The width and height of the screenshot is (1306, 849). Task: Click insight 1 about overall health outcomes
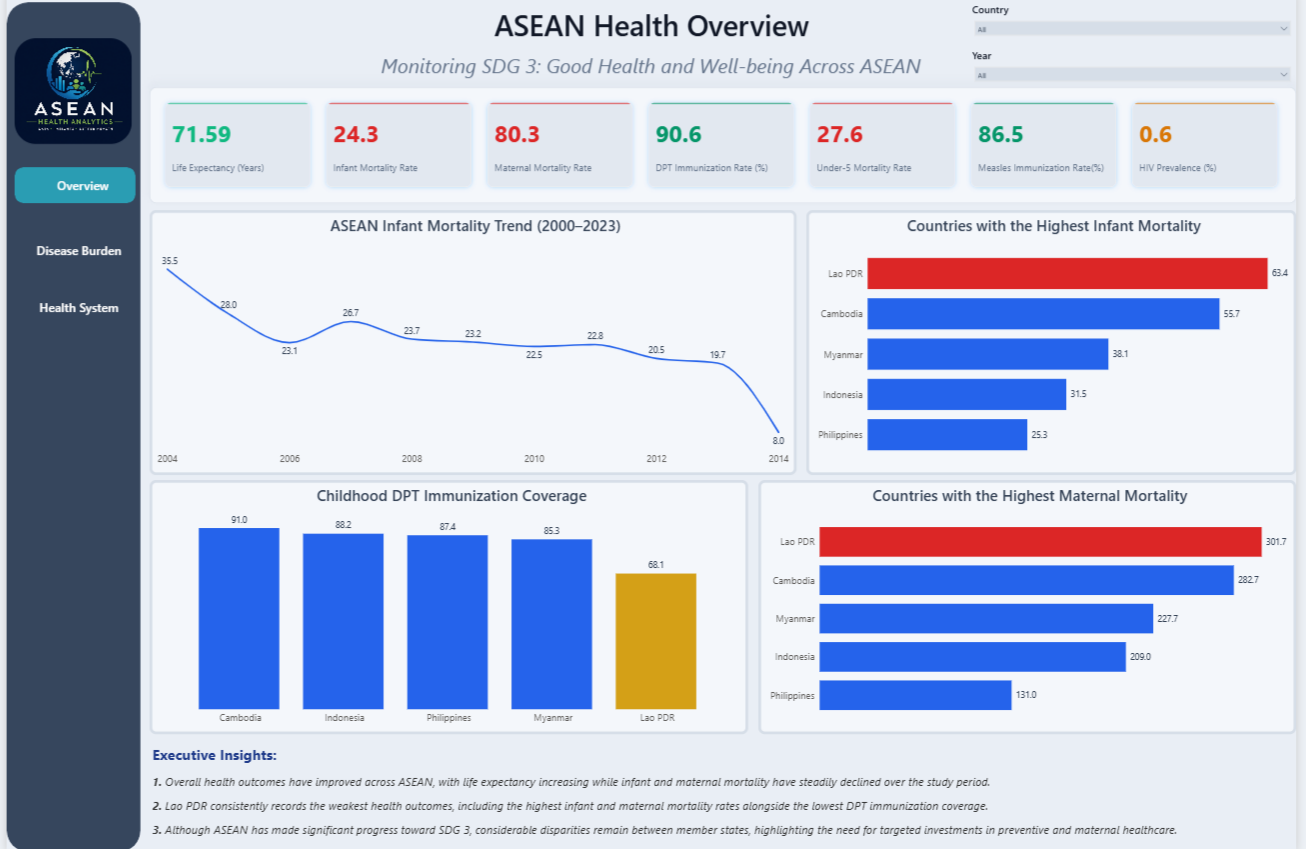571,782
